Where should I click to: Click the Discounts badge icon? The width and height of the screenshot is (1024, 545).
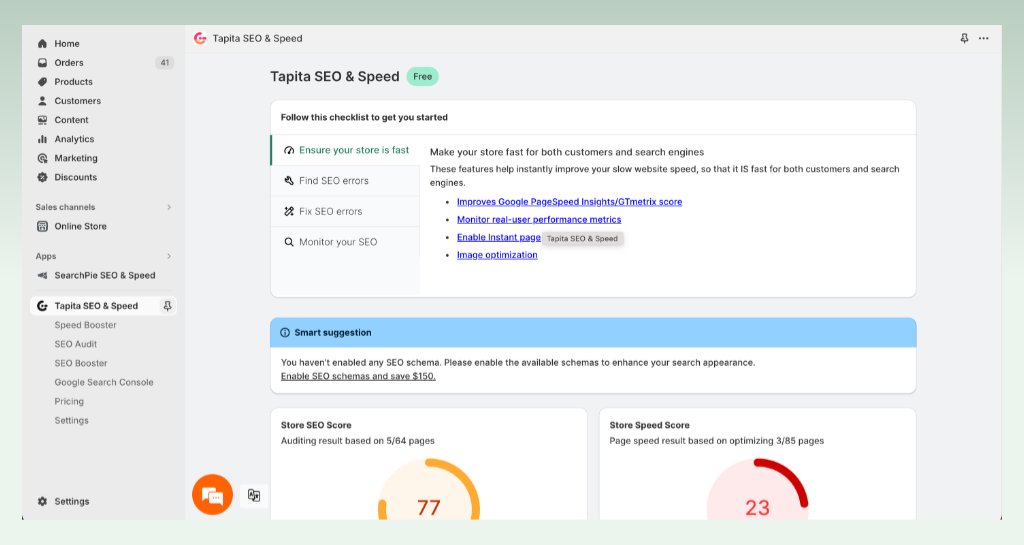pos(42,177)
